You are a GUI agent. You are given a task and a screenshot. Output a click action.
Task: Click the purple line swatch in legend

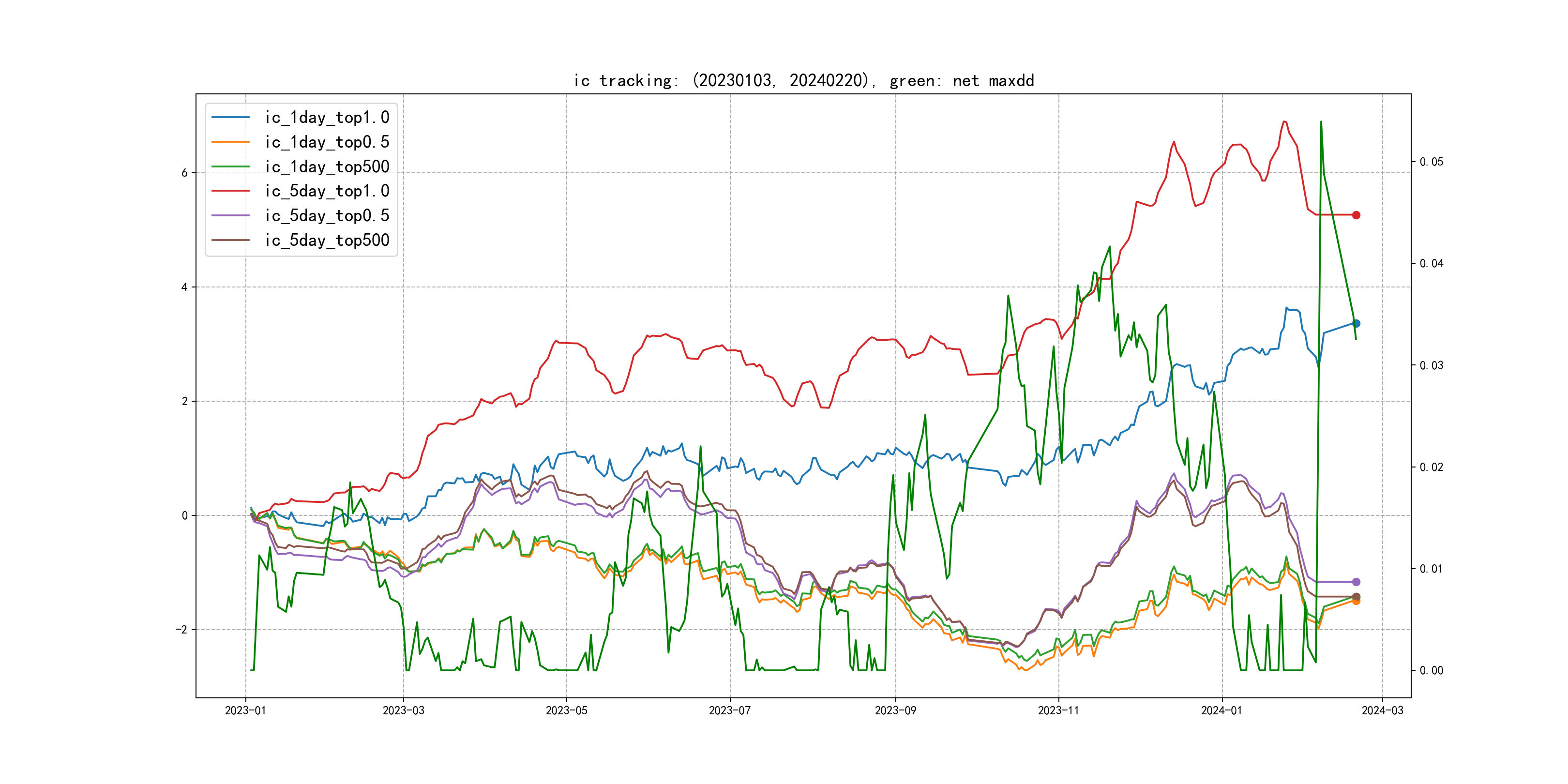(x=230, y=215)
